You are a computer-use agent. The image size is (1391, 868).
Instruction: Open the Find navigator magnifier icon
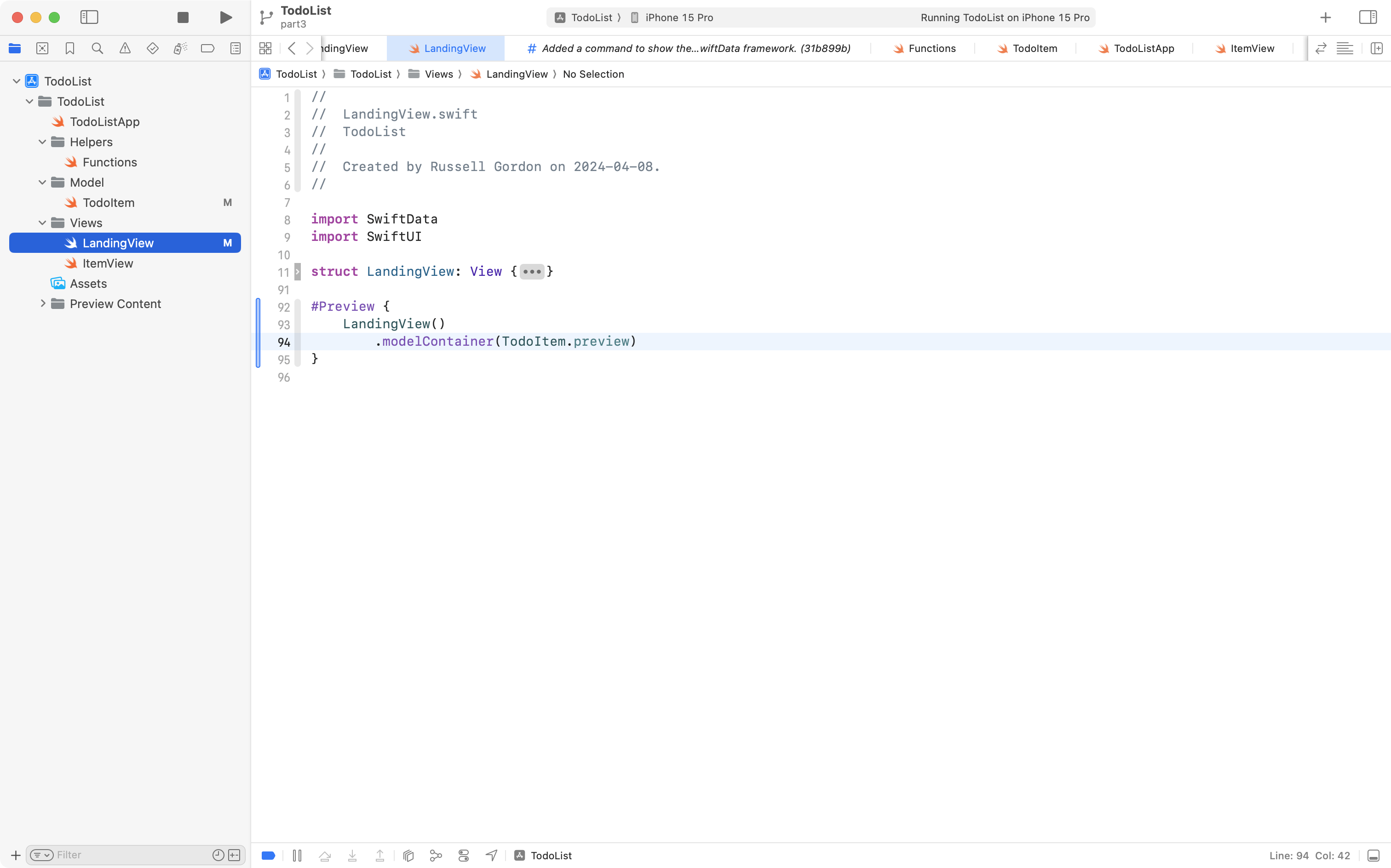97,49
